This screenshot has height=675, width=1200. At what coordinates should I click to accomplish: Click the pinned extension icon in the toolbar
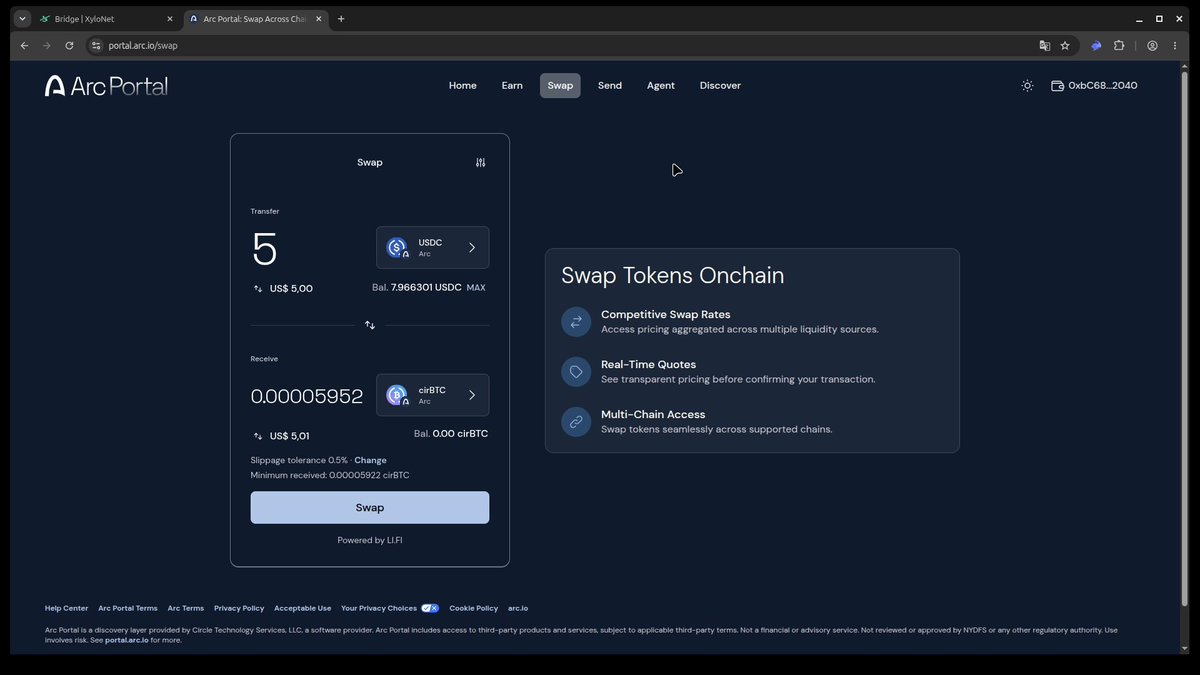(x=1096, y=45)
